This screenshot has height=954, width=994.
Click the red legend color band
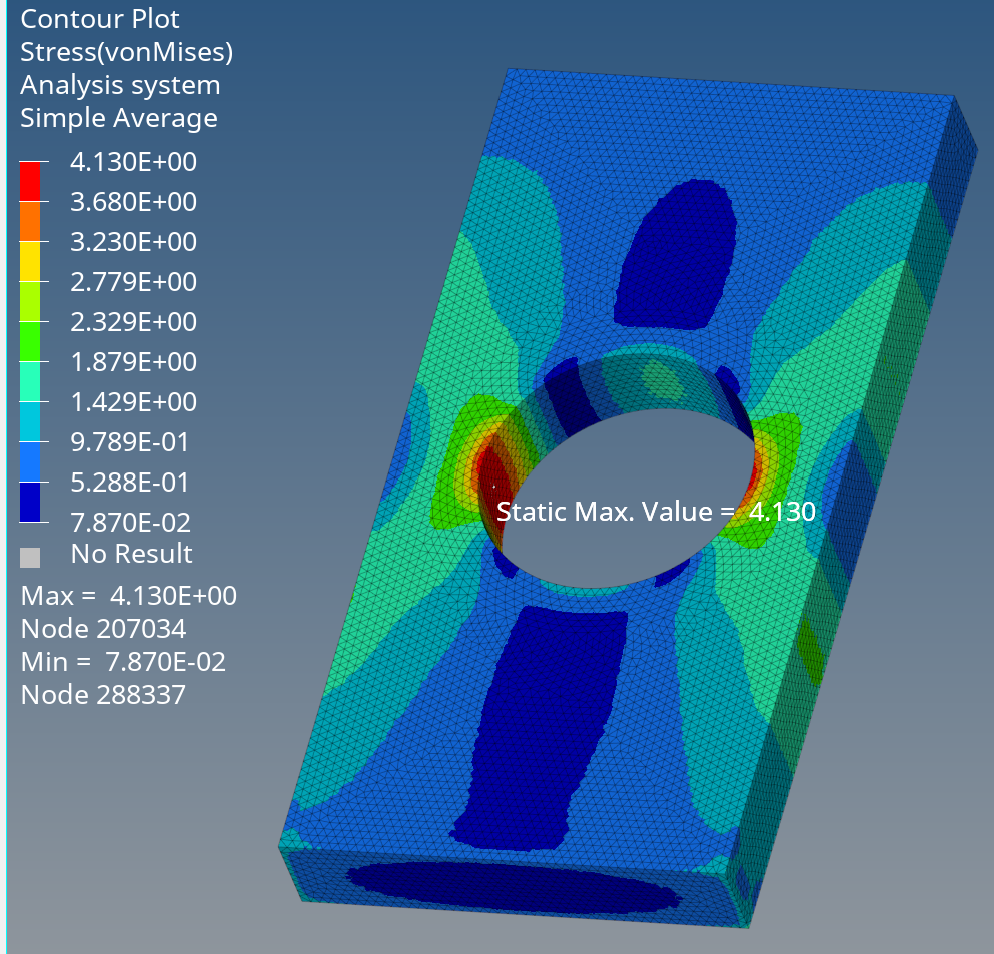click(x=30, y=182)
